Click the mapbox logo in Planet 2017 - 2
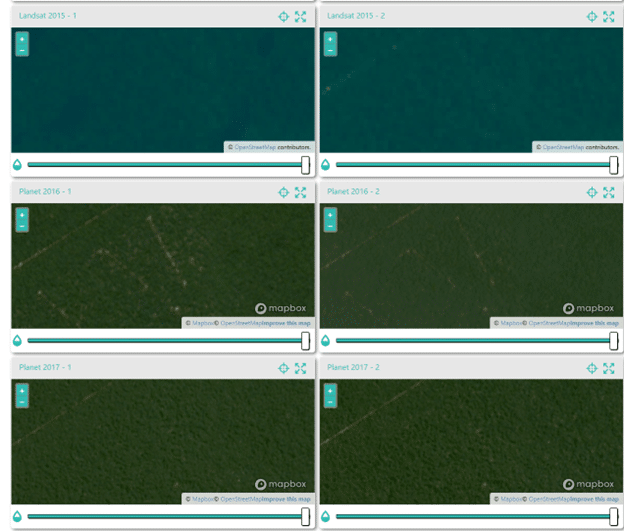Viewport: 624px width, 531px height. click(589, 484)
